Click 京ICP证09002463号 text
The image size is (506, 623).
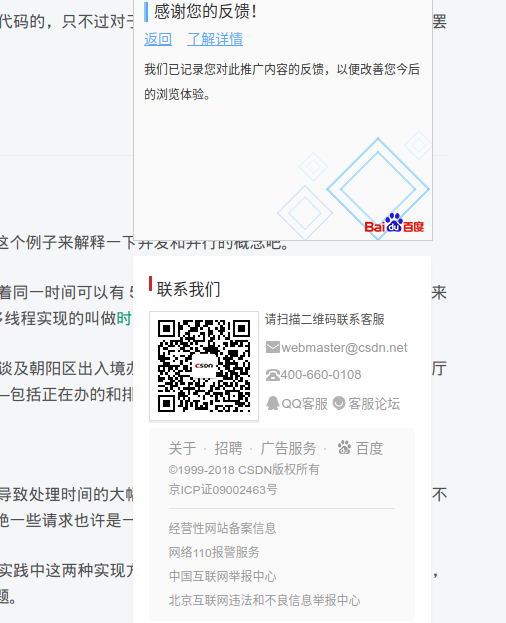[223, 490]
